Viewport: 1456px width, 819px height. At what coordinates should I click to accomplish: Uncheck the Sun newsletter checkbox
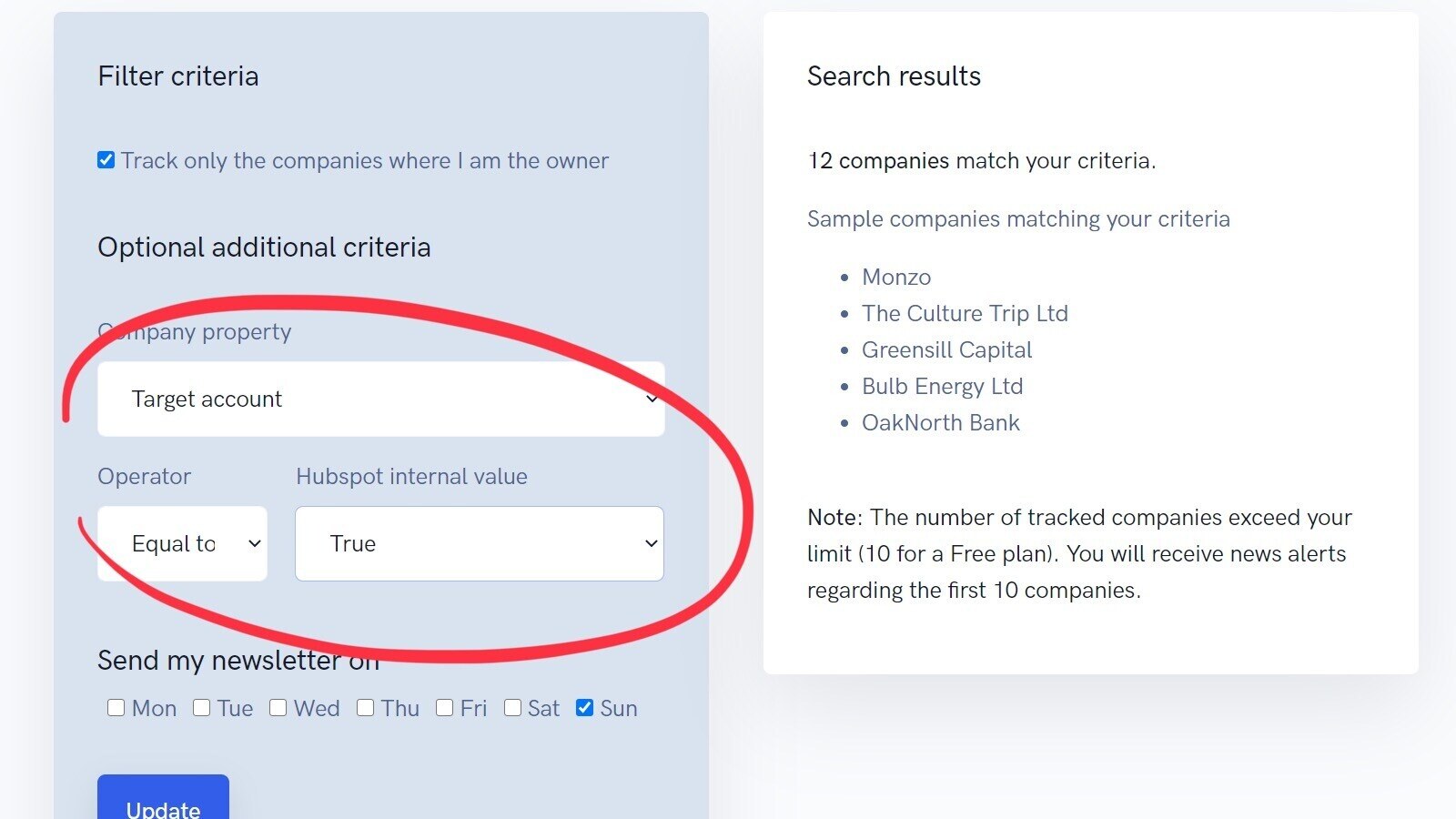click(585, 708)
